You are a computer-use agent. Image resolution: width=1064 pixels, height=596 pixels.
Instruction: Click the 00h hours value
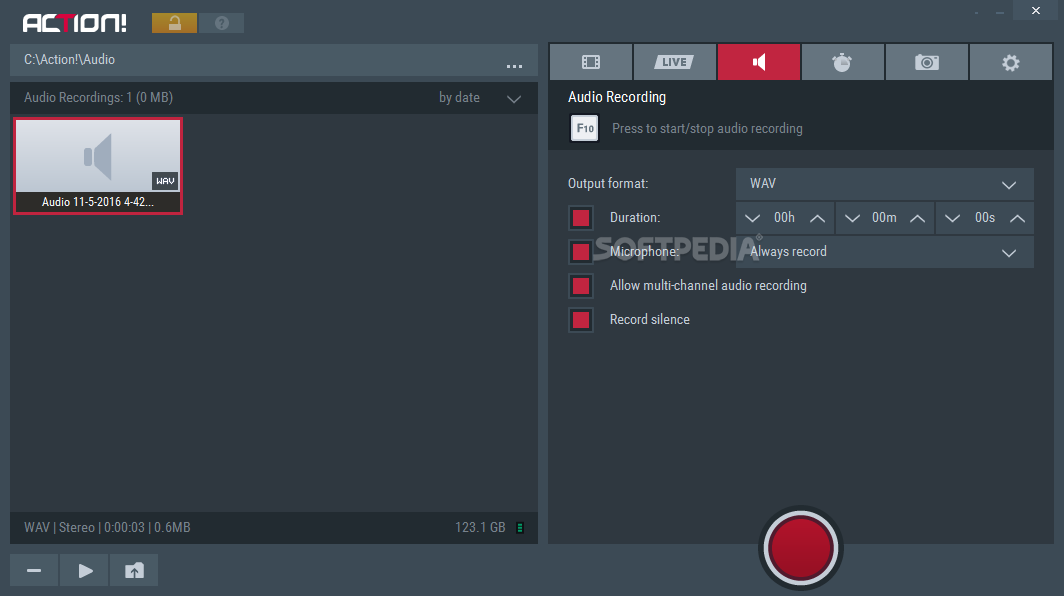tap(784, 218)
